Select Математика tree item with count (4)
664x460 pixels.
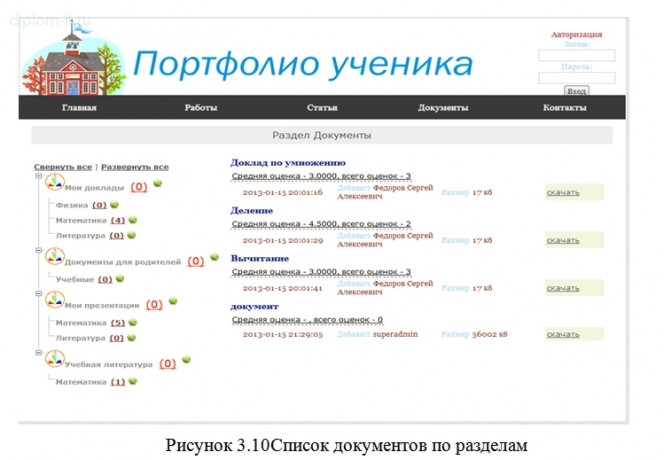pyautogui.click(x=81, y=220)
